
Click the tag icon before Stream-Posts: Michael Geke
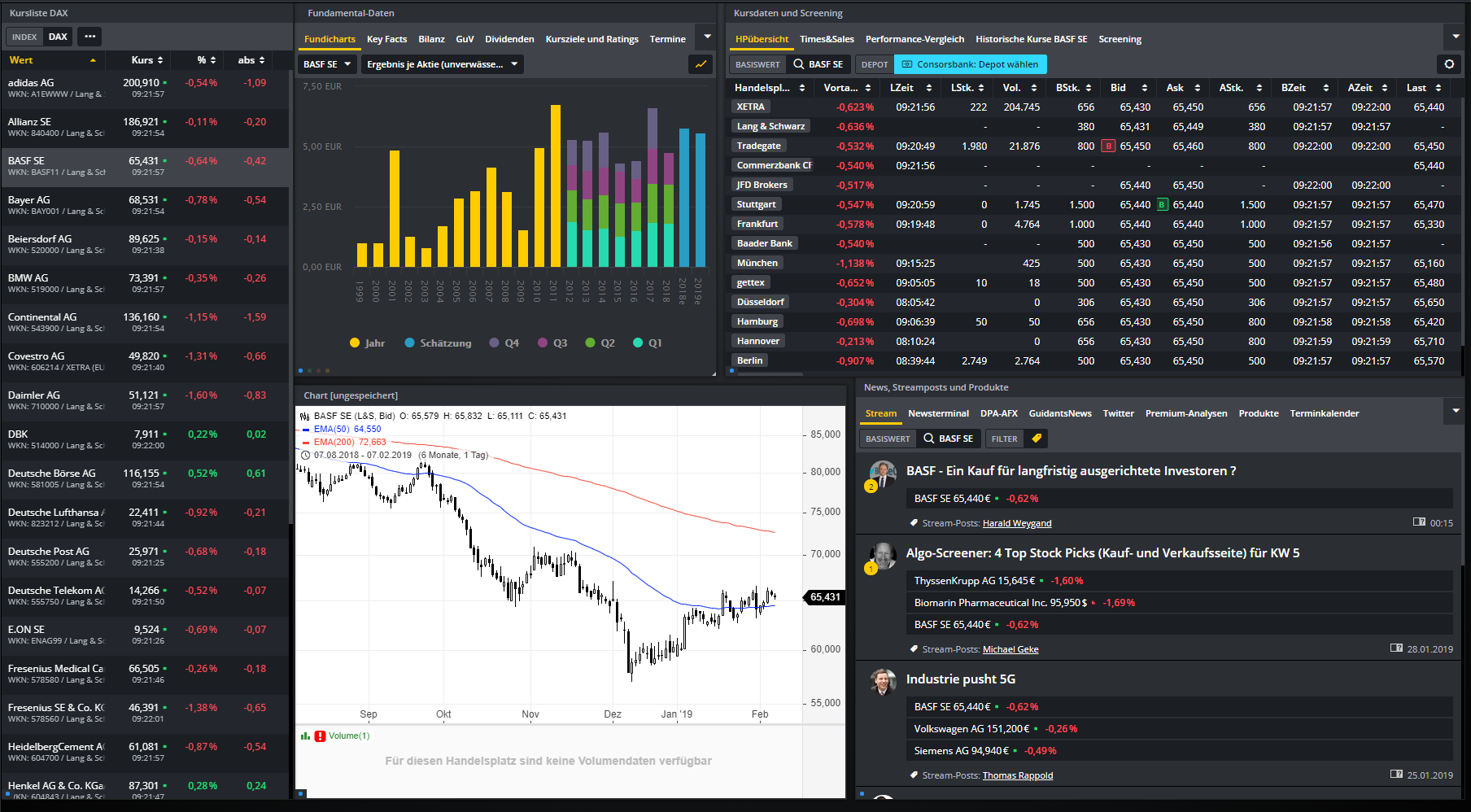tap(914, 649)
